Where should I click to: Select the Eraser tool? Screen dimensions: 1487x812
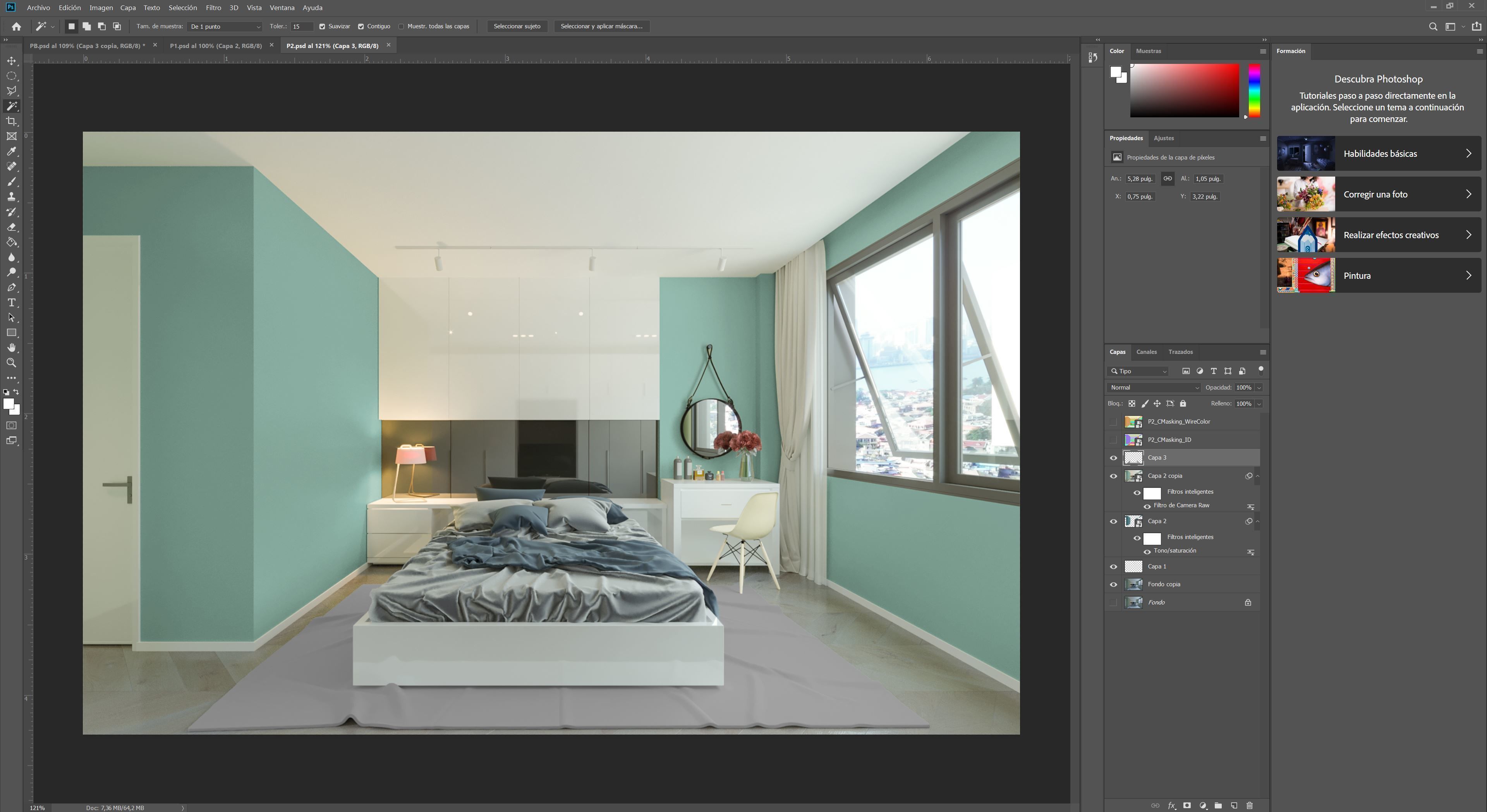pyautogui.click(x=12, y=227)
